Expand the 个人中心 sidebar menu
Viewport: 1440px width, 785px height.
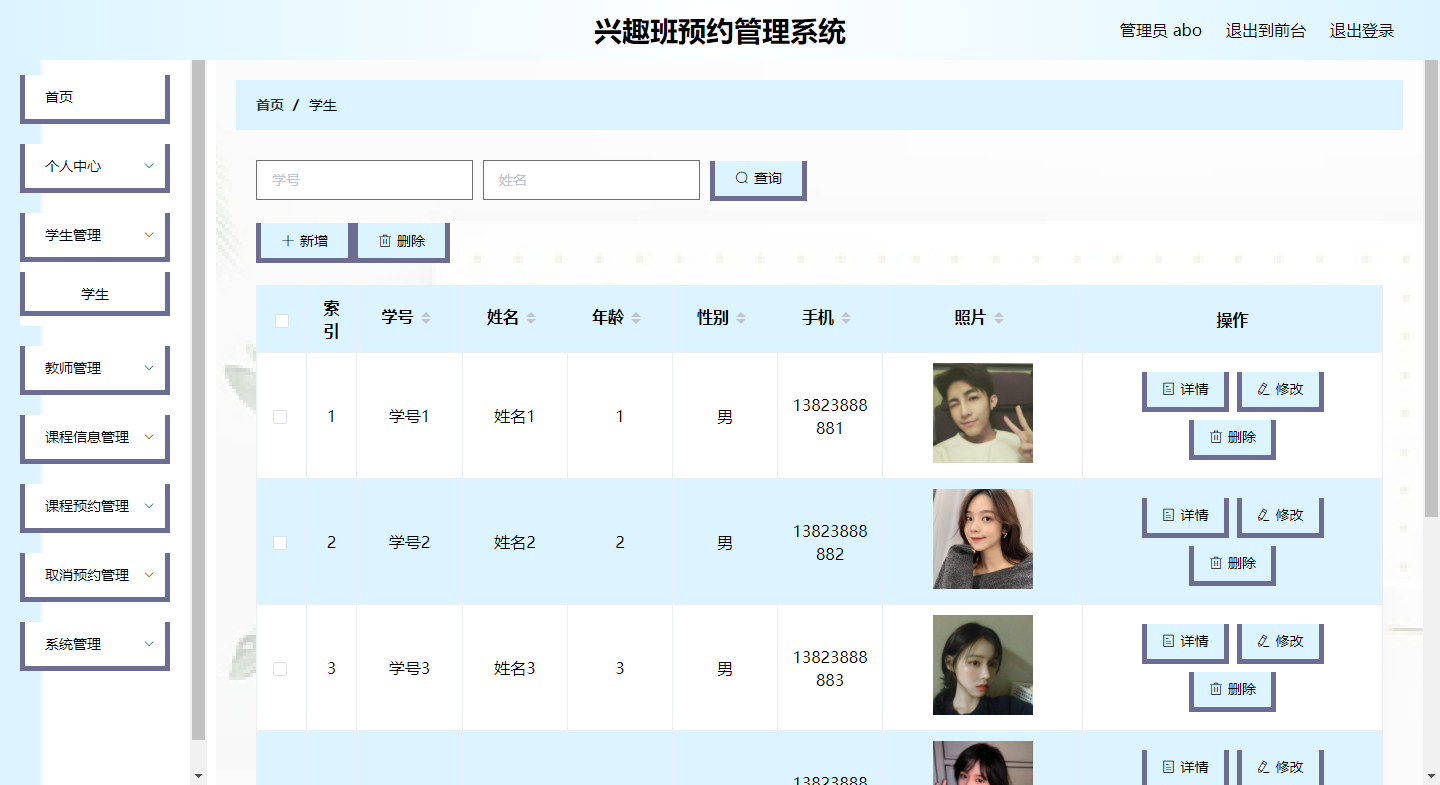(x=149, y=166)
